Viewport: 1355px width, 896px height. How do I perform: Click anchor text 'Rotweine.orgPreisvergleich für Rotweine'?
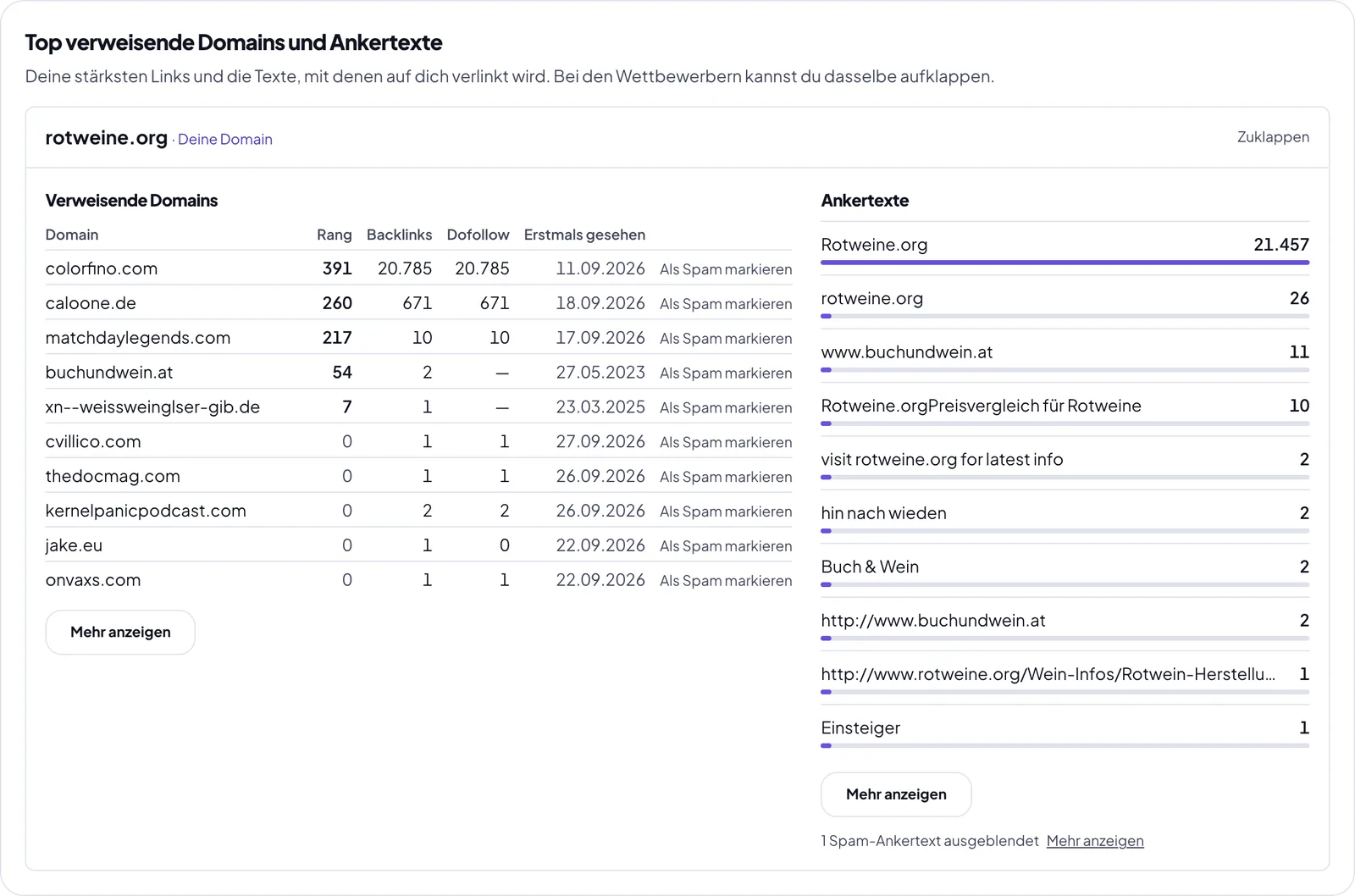(982, 406)
